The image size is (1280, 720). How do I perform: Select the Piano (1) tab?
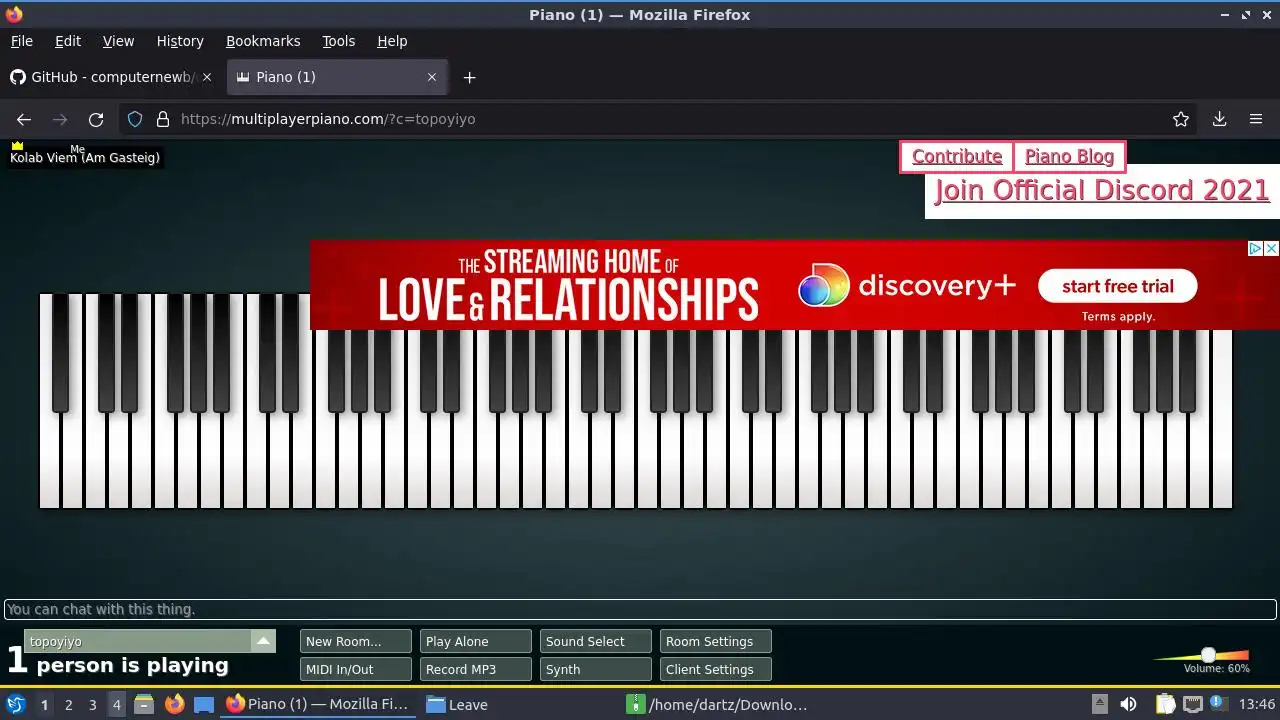coord(338,77)
